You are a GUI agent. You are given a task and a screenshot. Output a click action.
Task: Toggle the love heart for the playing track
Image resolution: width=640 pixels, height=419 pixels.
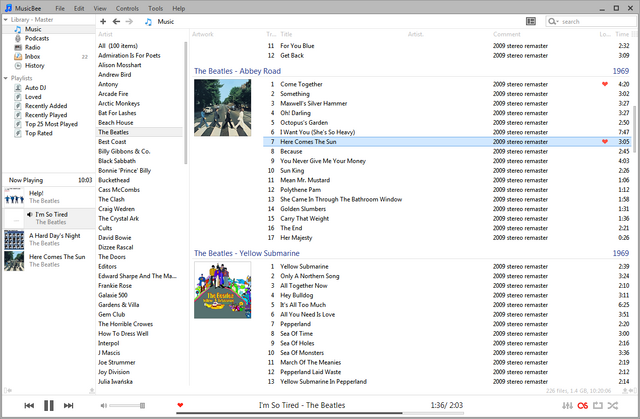tap(180, 405)
